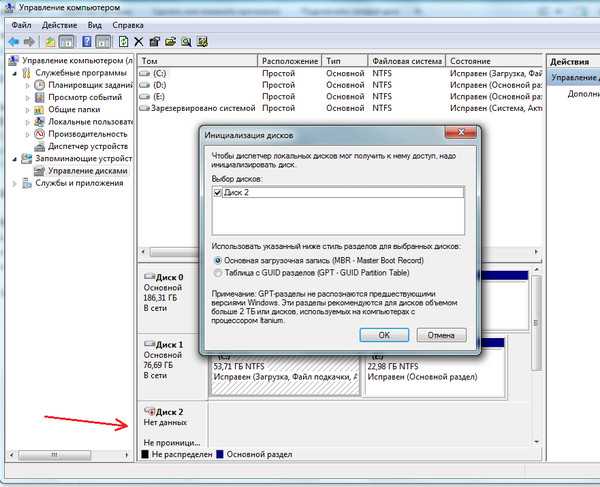Select the (E:) volume row
The image size is (600, 487).
tap(341, 96)
